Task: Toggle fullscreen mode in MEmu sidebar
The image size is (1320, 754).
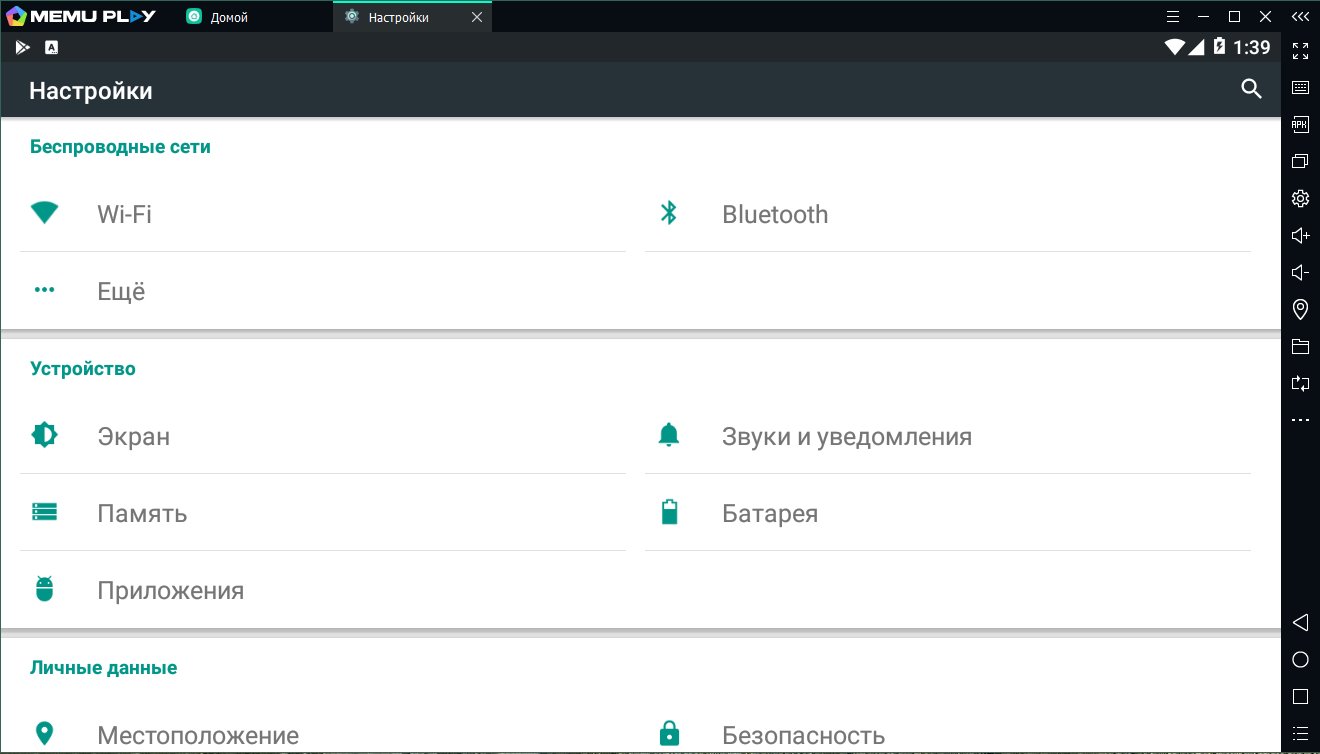Action: pos(1300,51)
